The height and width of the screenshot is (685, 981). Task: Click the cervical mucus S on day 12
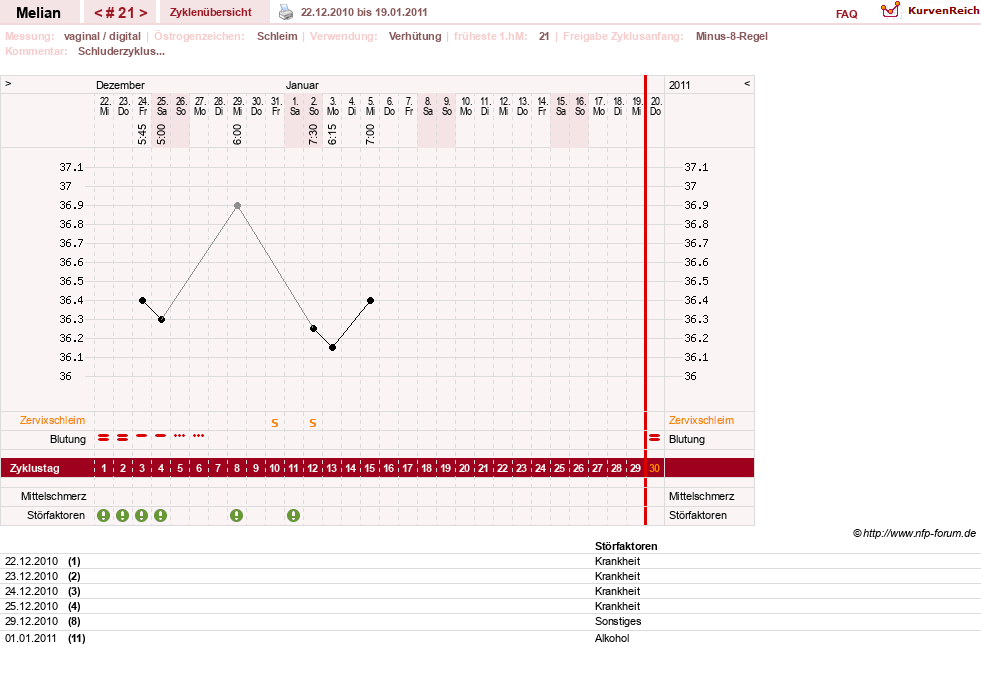[x=313, y=424]
